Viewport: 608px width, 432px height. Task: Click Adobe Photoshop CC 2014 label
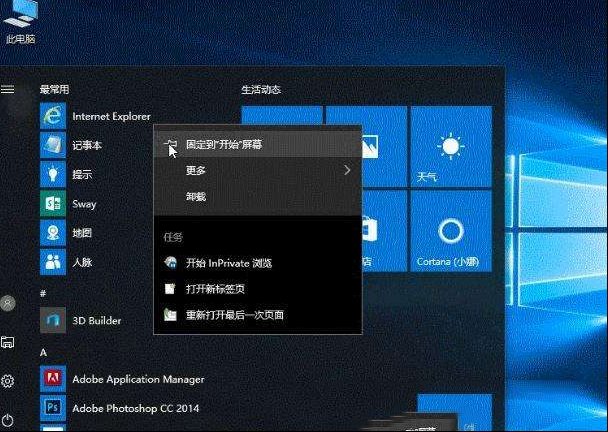pos(136,408)
